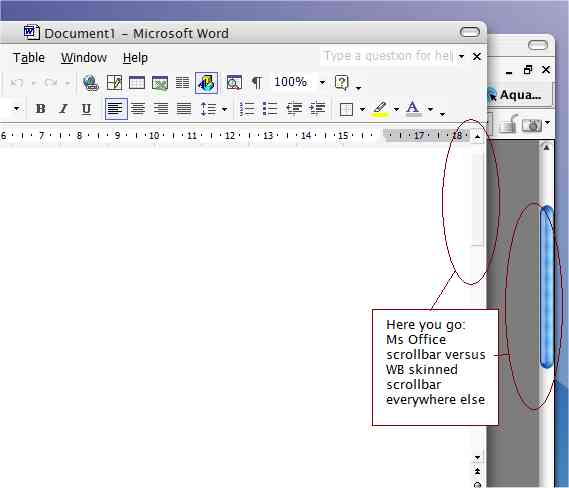
Task: Select Align Left
Action: tap(116, 108)
